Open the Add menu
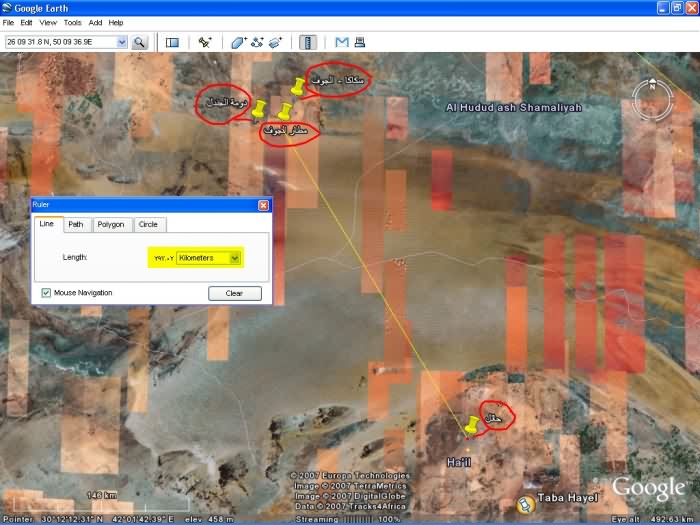Image resolution: width=700 pixels, height=525 pixels. [95, 23]
